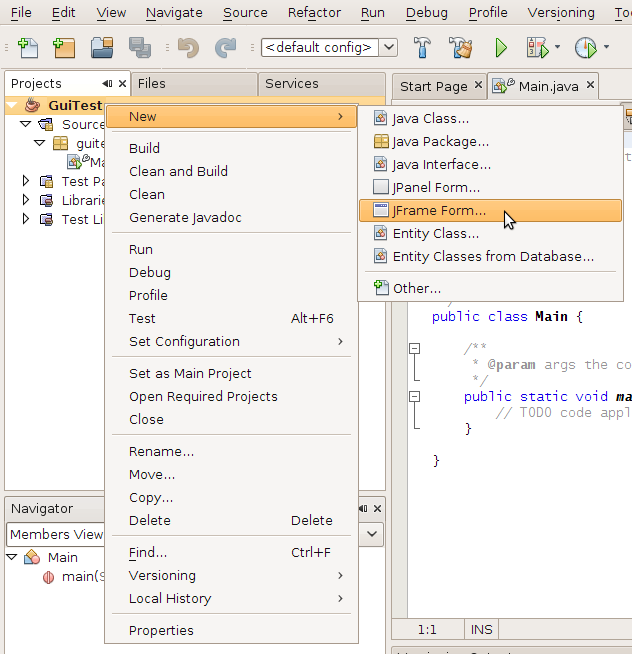Choose Other from the New submenu
Screen dimensions: 632x654
coord(491,288)
